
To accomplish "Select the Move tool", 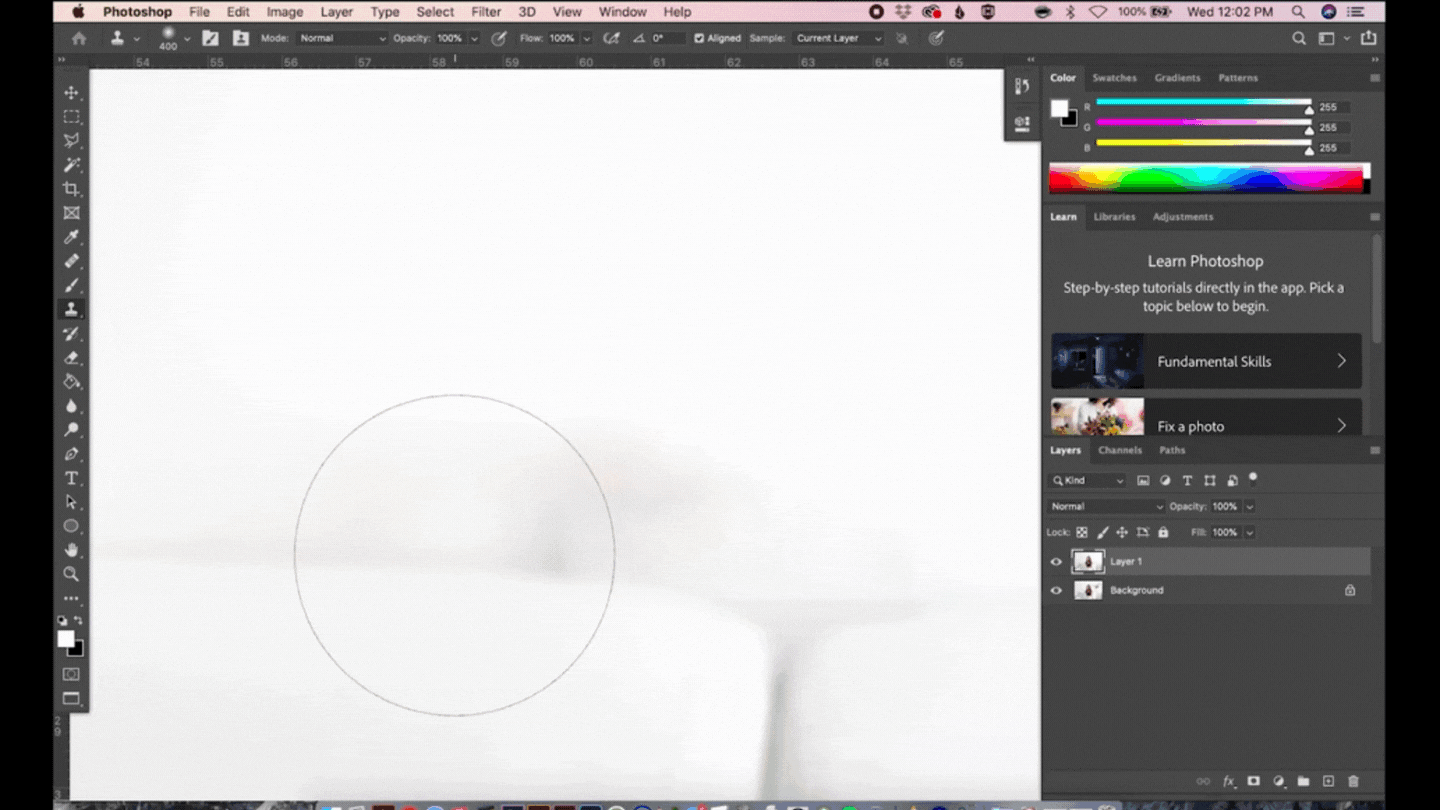I will [71, 92].
